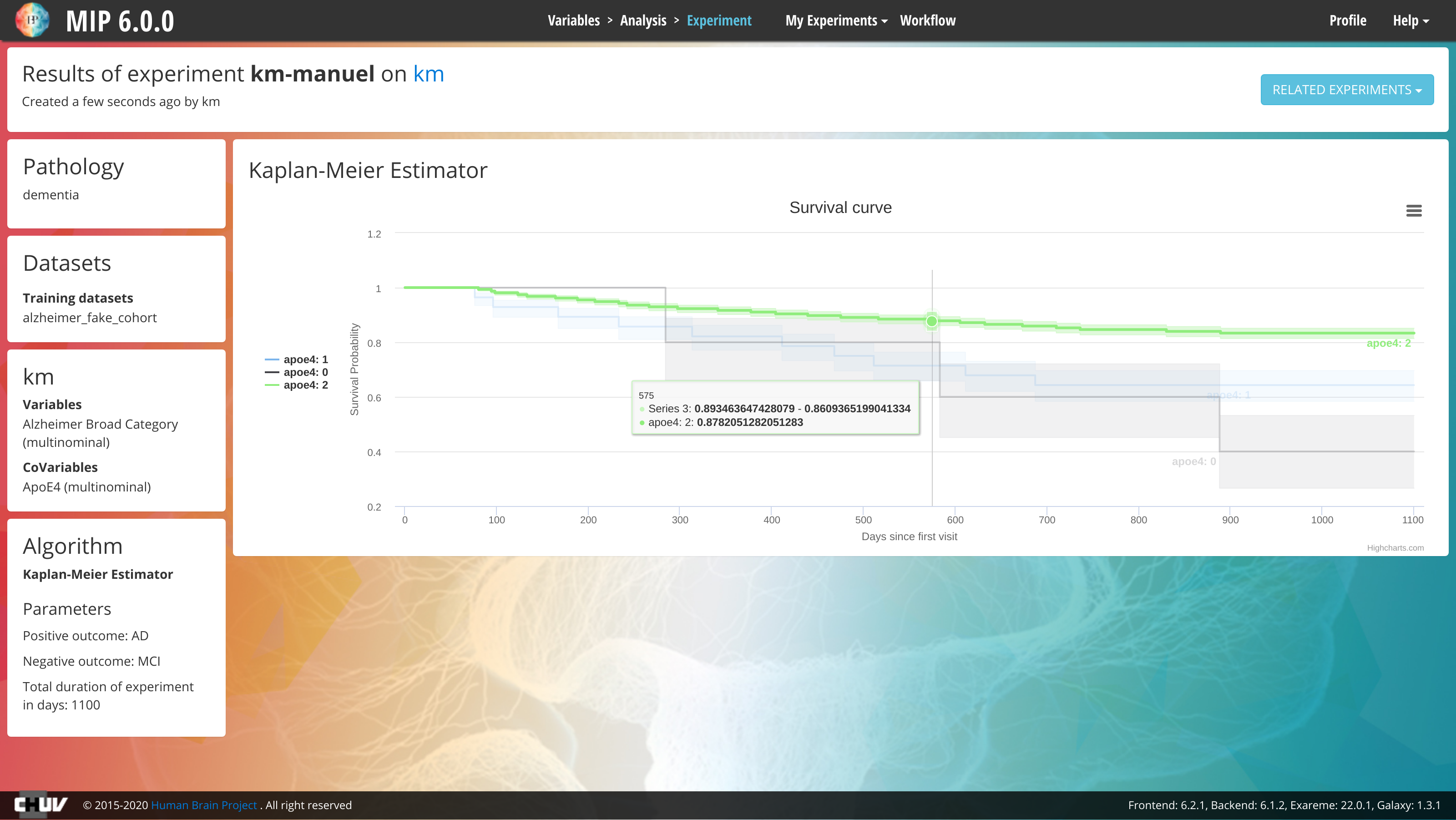Image resolution: width=1456 pixels, height=820 pixels.
Task: Click the MIP brain logo icon
Action: point(32,20)
